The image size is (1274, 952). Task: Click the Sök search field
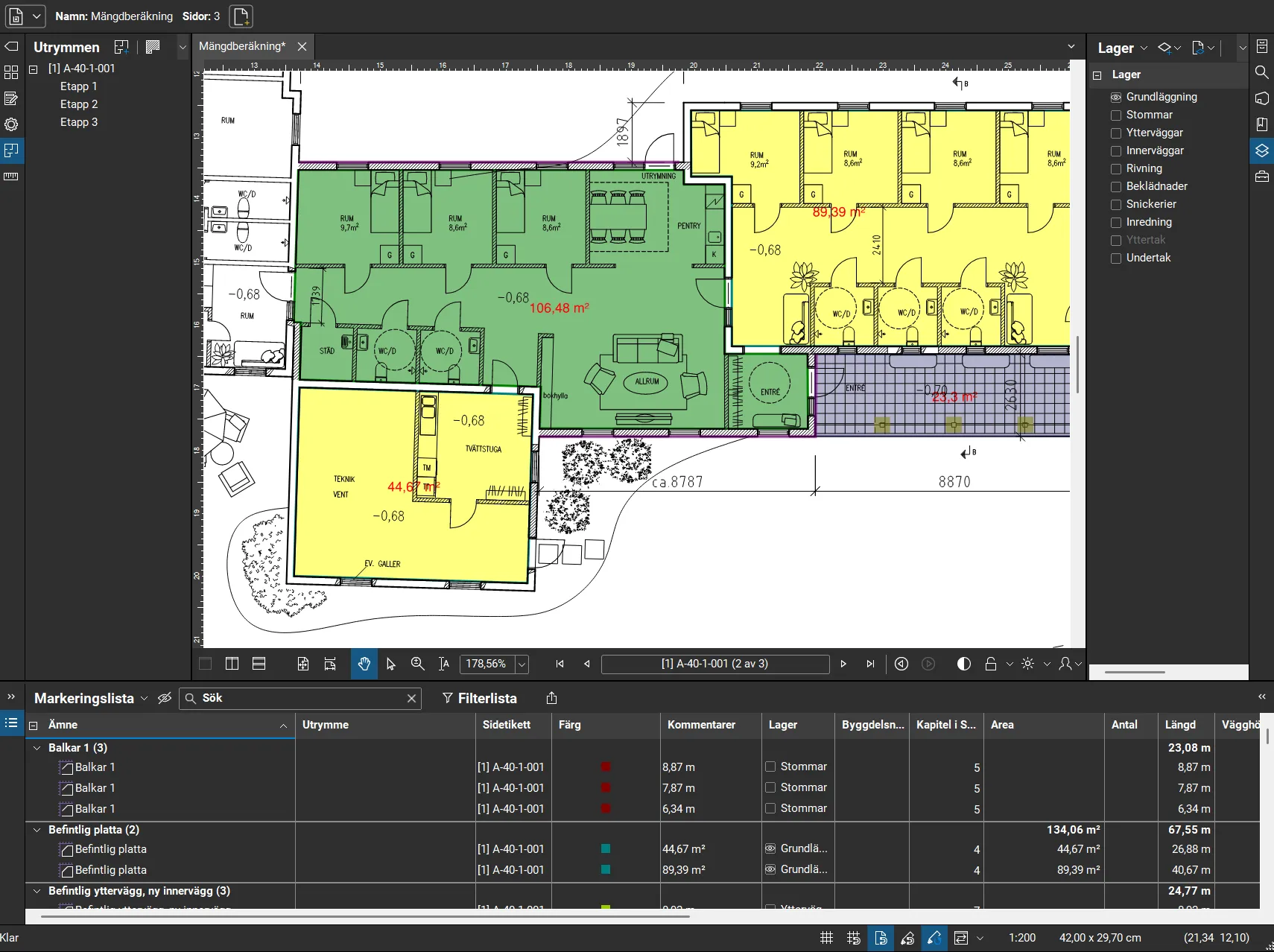302,698
